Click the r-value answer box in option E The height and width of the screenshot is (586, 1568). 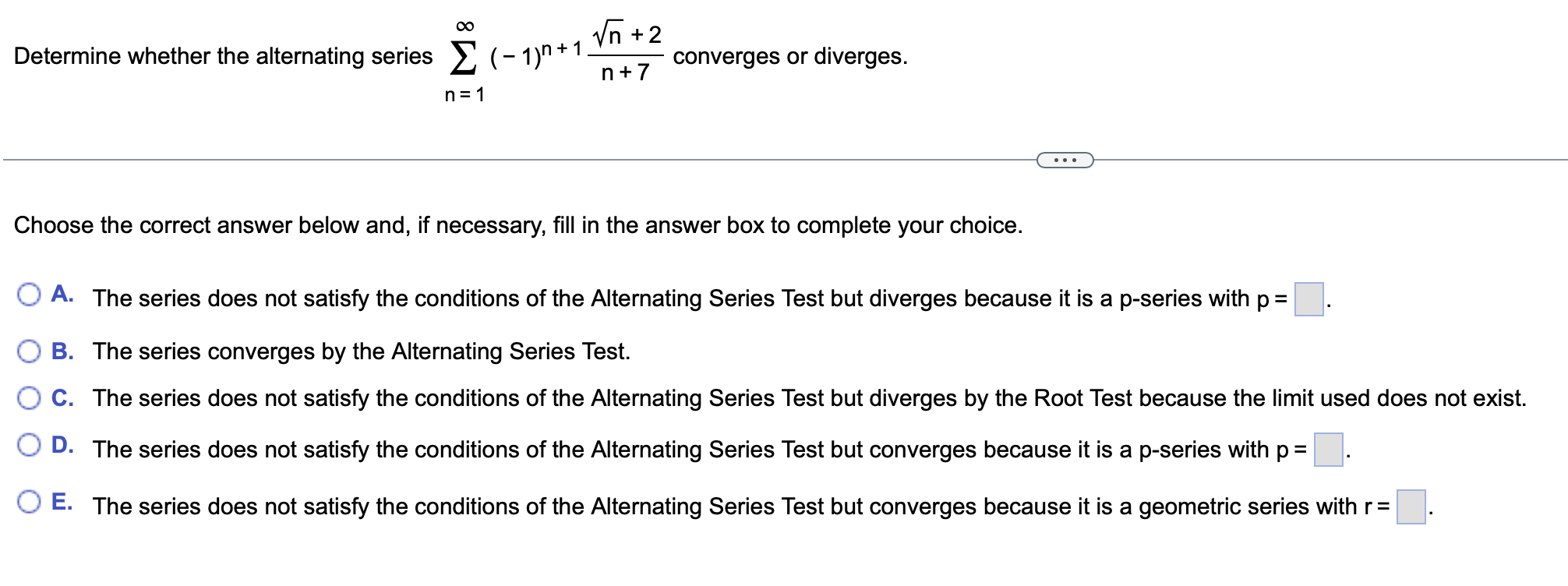pos(1413,506)
